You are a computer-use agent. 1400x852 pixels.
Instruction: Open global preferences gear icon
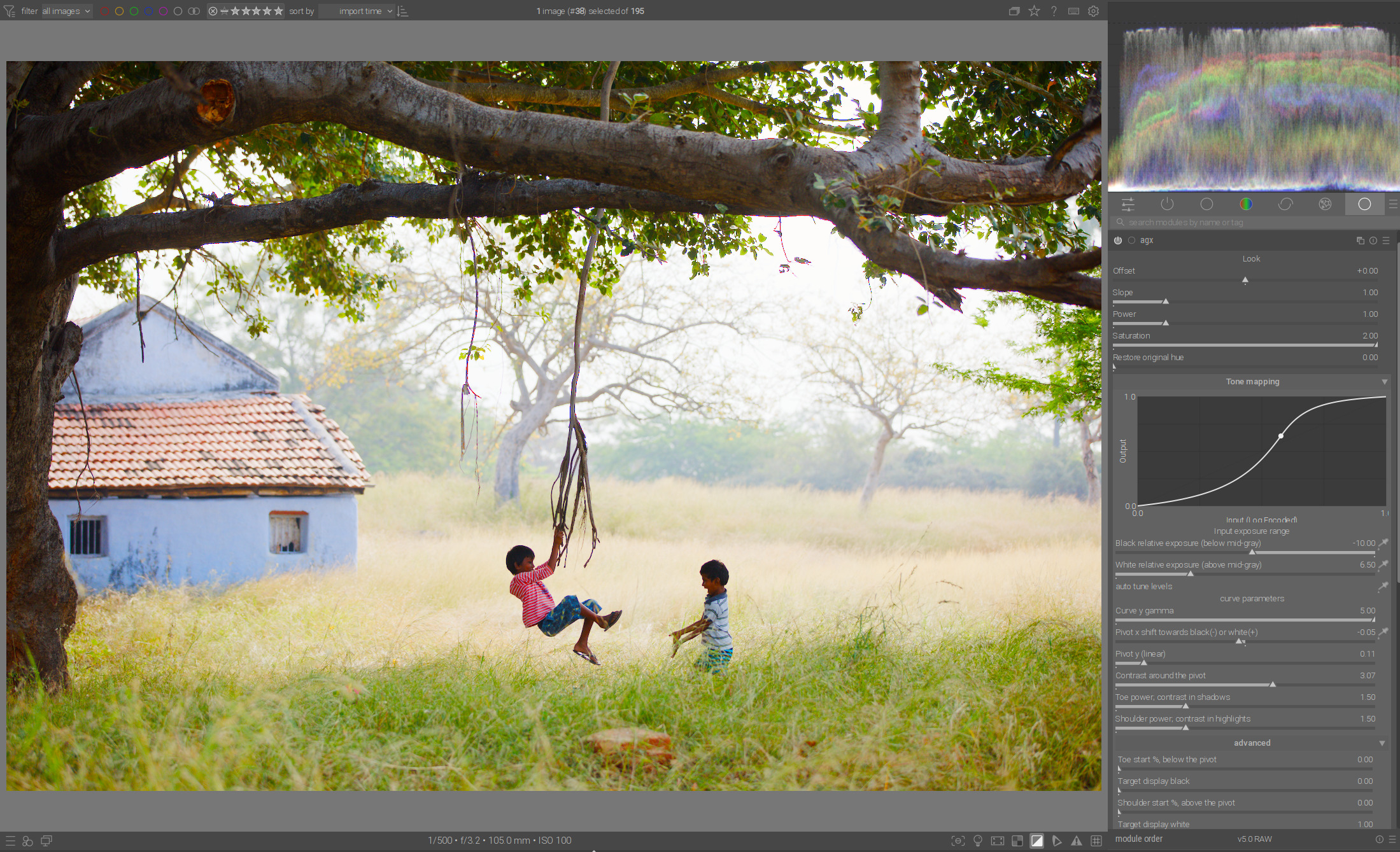pos(1093,11)
